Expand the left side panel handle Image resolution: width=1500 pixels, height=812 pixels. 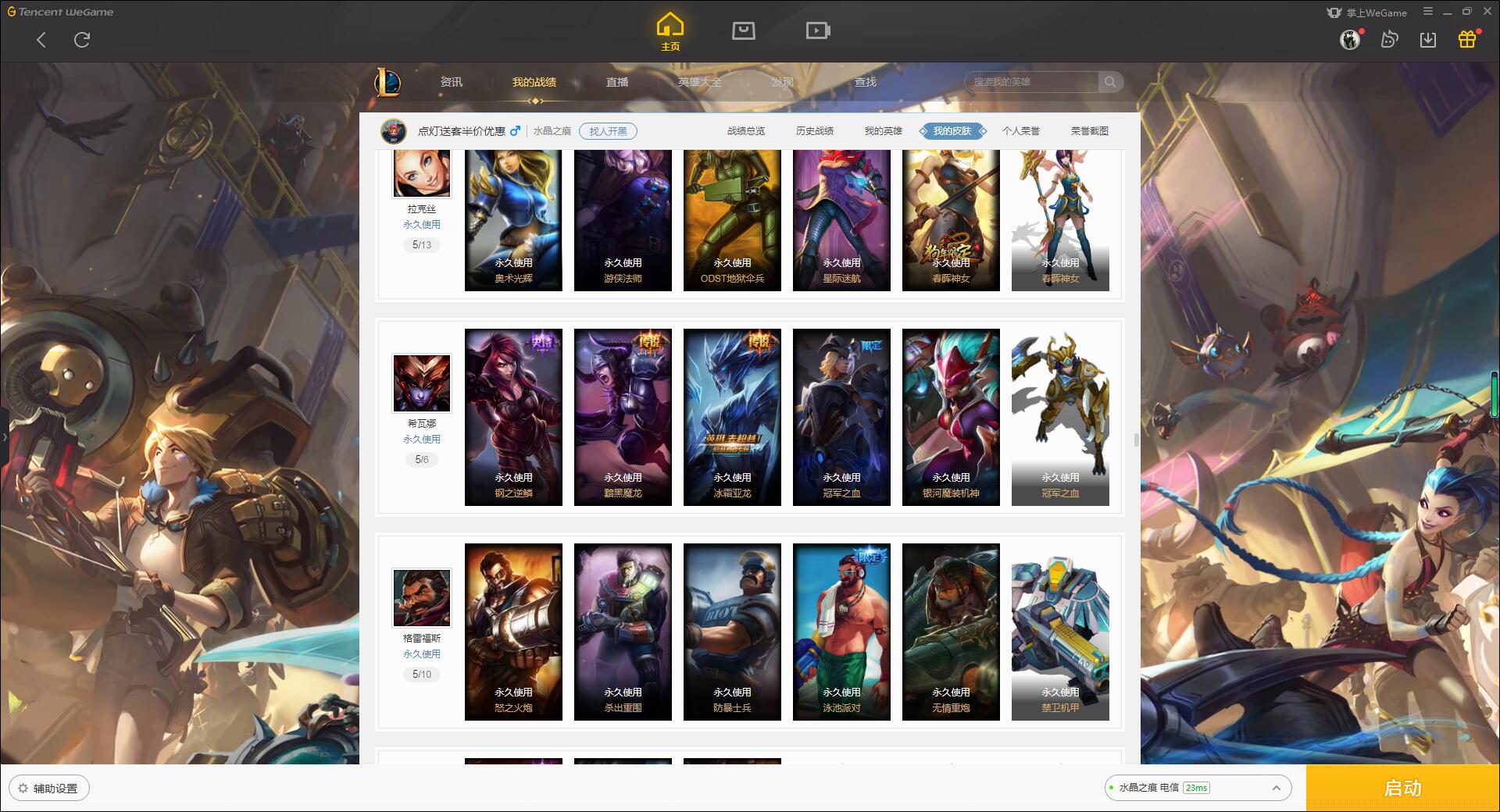click(4, 437)
